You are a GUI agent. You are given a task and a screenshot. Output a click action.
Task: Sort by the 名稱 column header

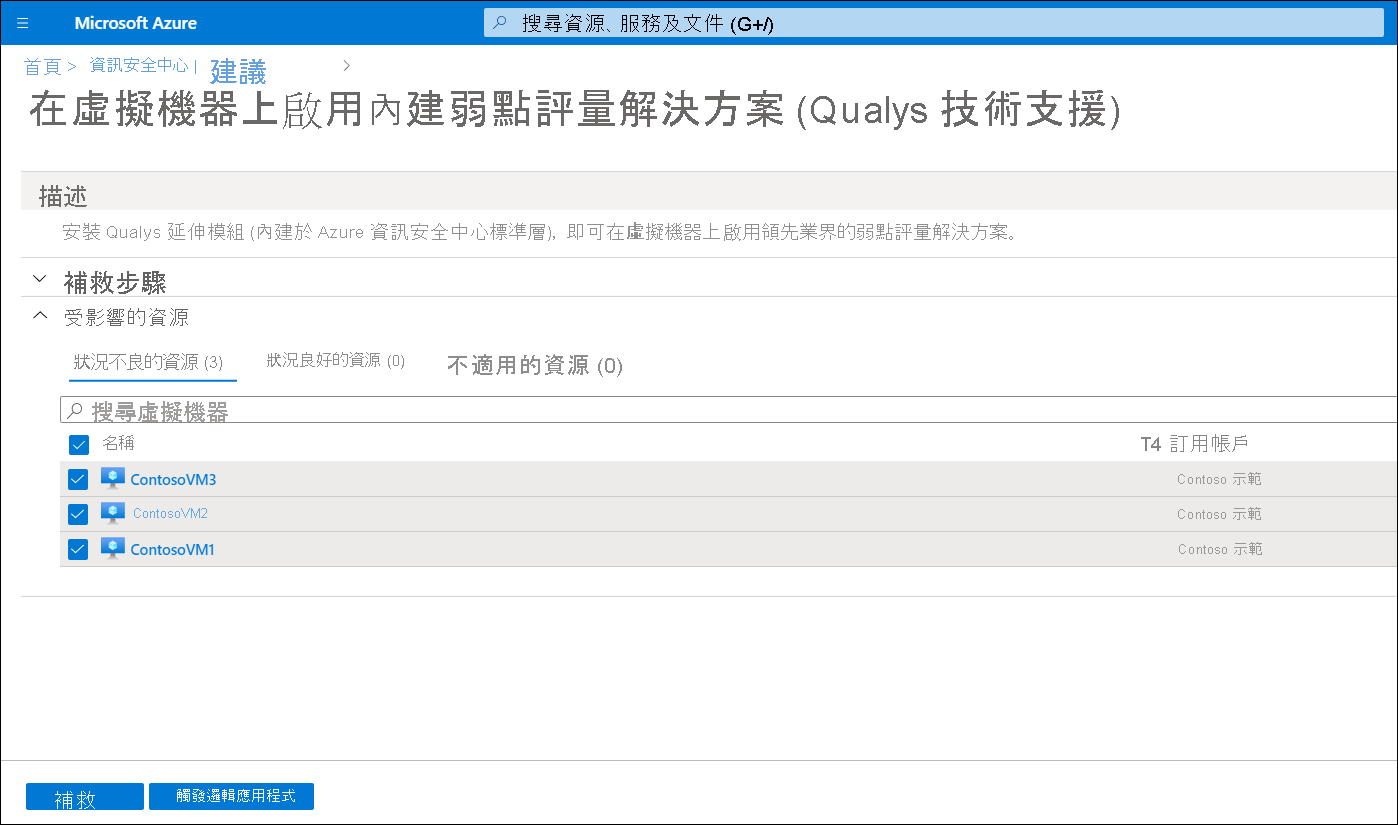tap(118, 443)
